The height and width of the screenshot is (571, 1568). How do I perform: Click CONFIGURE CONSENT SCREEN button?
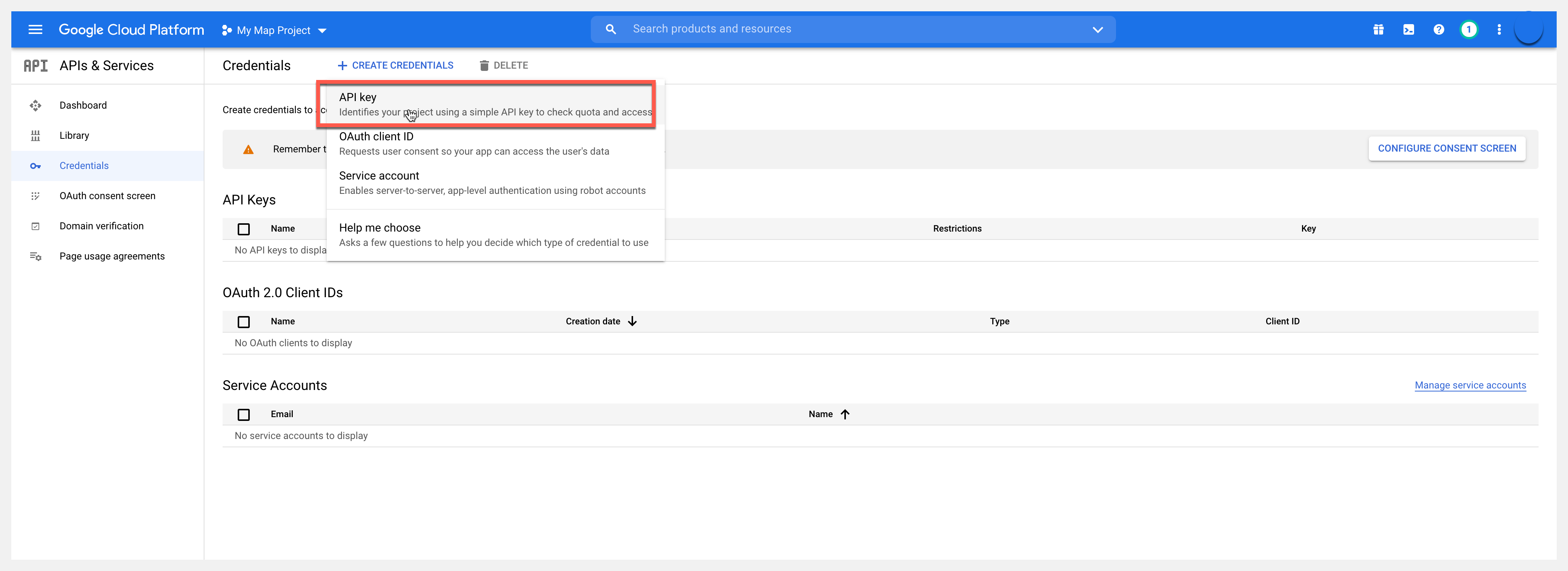[x=1446, y=149]
